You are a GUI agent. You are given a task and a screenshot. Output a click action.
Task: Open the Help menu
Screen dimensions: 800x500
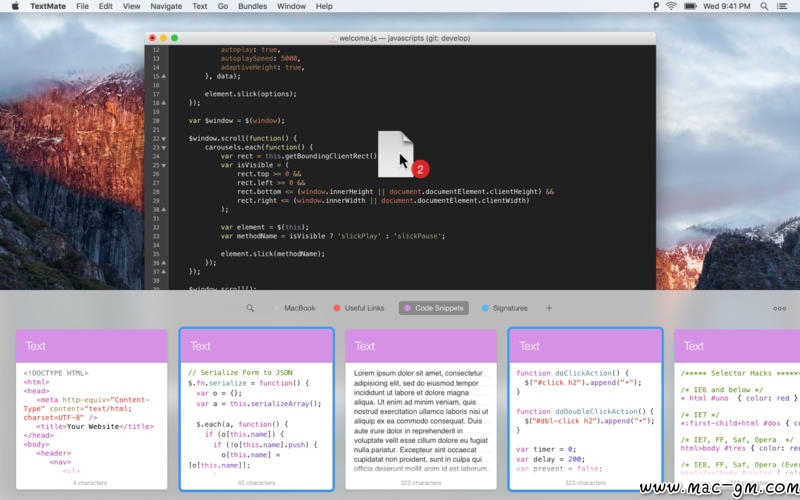(324, 6)
